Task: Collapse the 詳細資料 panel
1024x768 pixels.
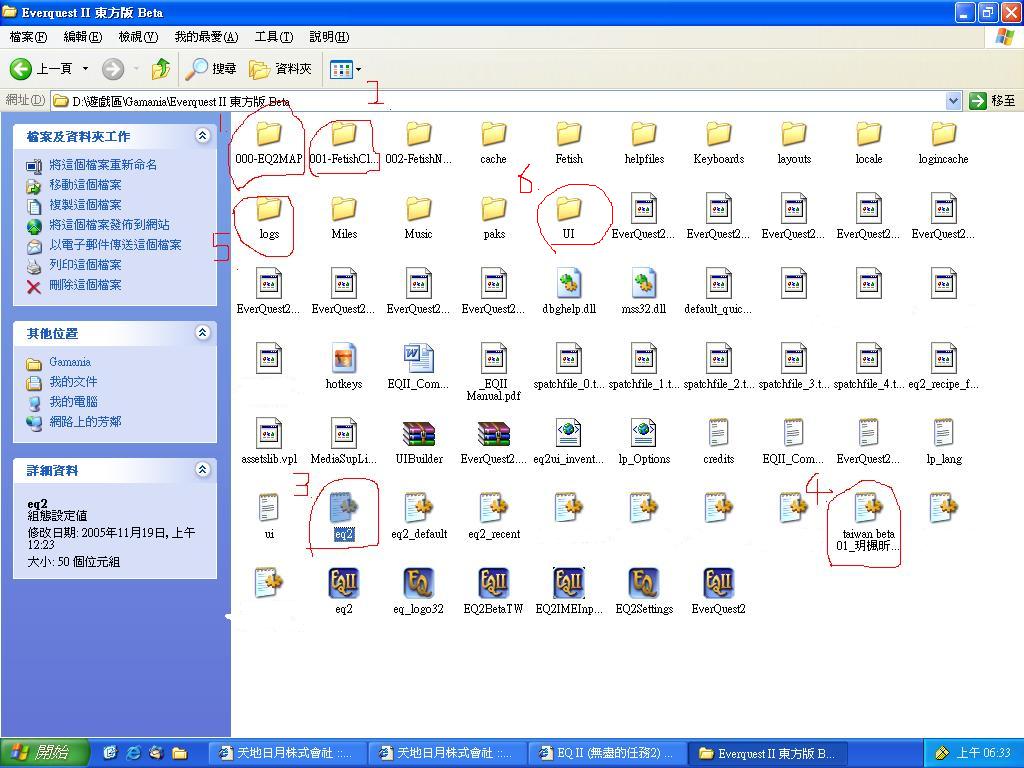Action: (202, 470)
